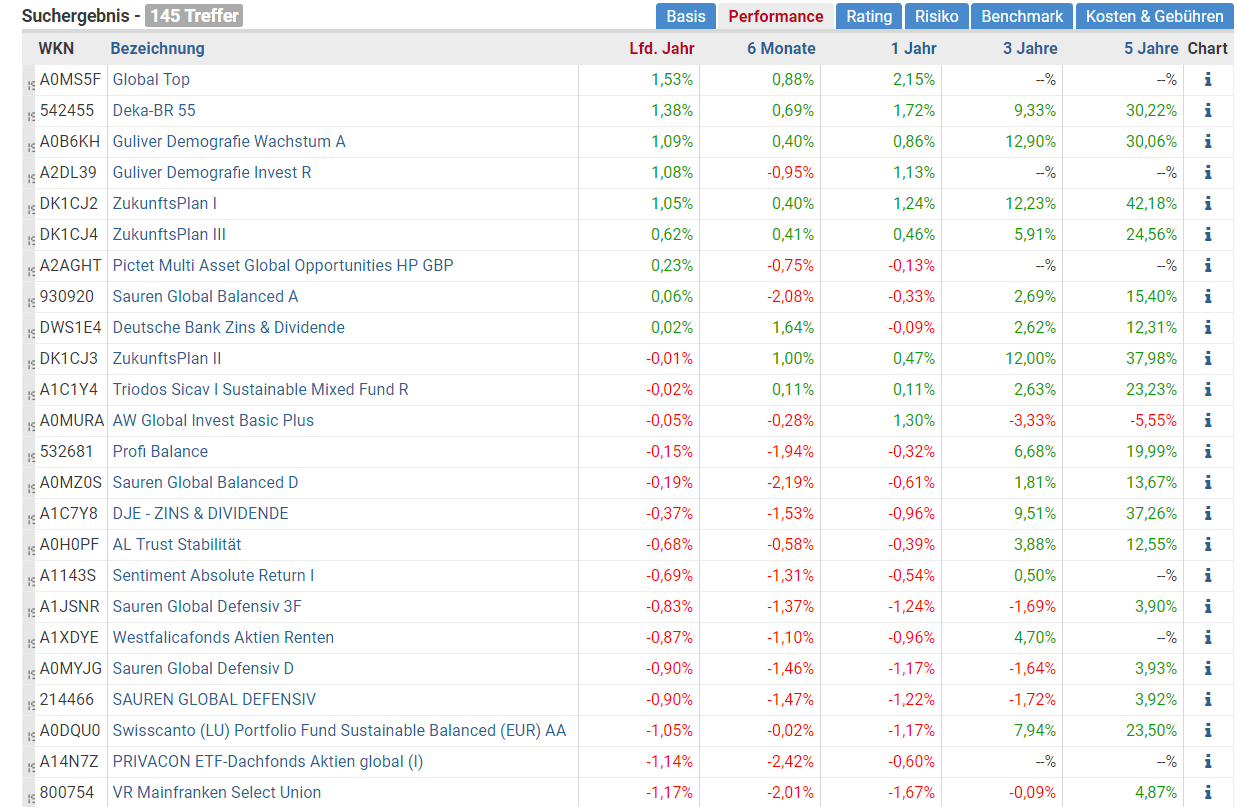Open chart icon for DJE - ZINS & DIVIDENDE
The height and width of the screenshot is (807, 1237).
tap(1208, 514)
